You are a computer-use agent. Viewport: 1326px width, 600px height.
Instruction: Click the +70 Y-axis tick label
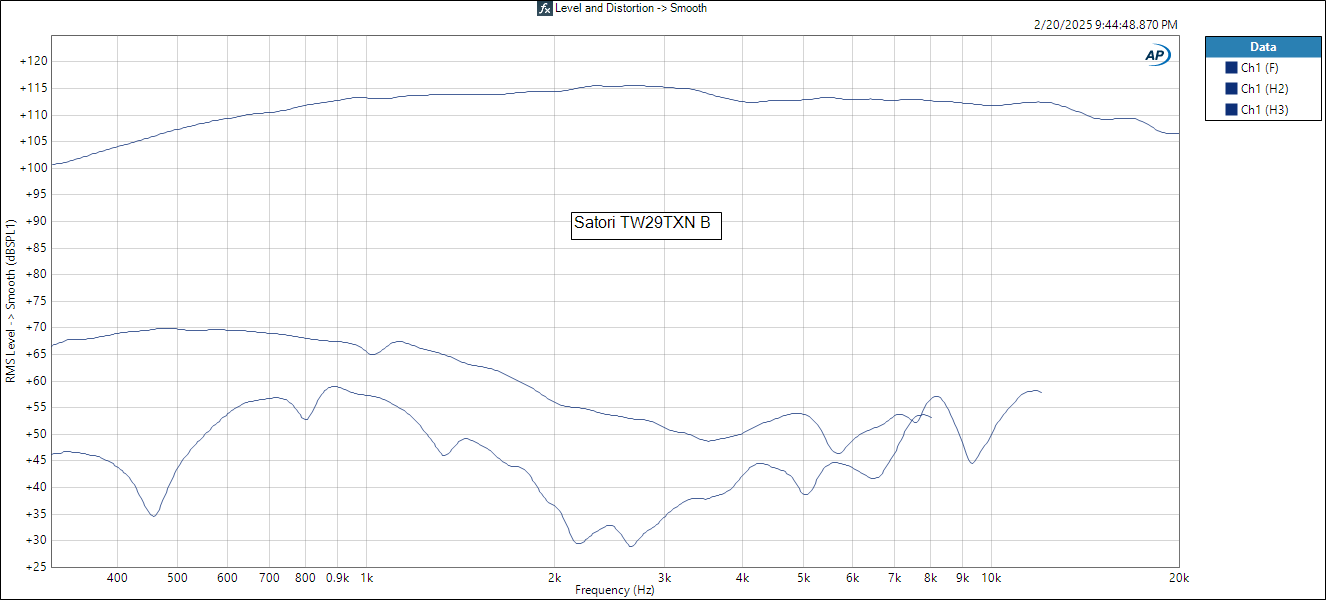36,327
